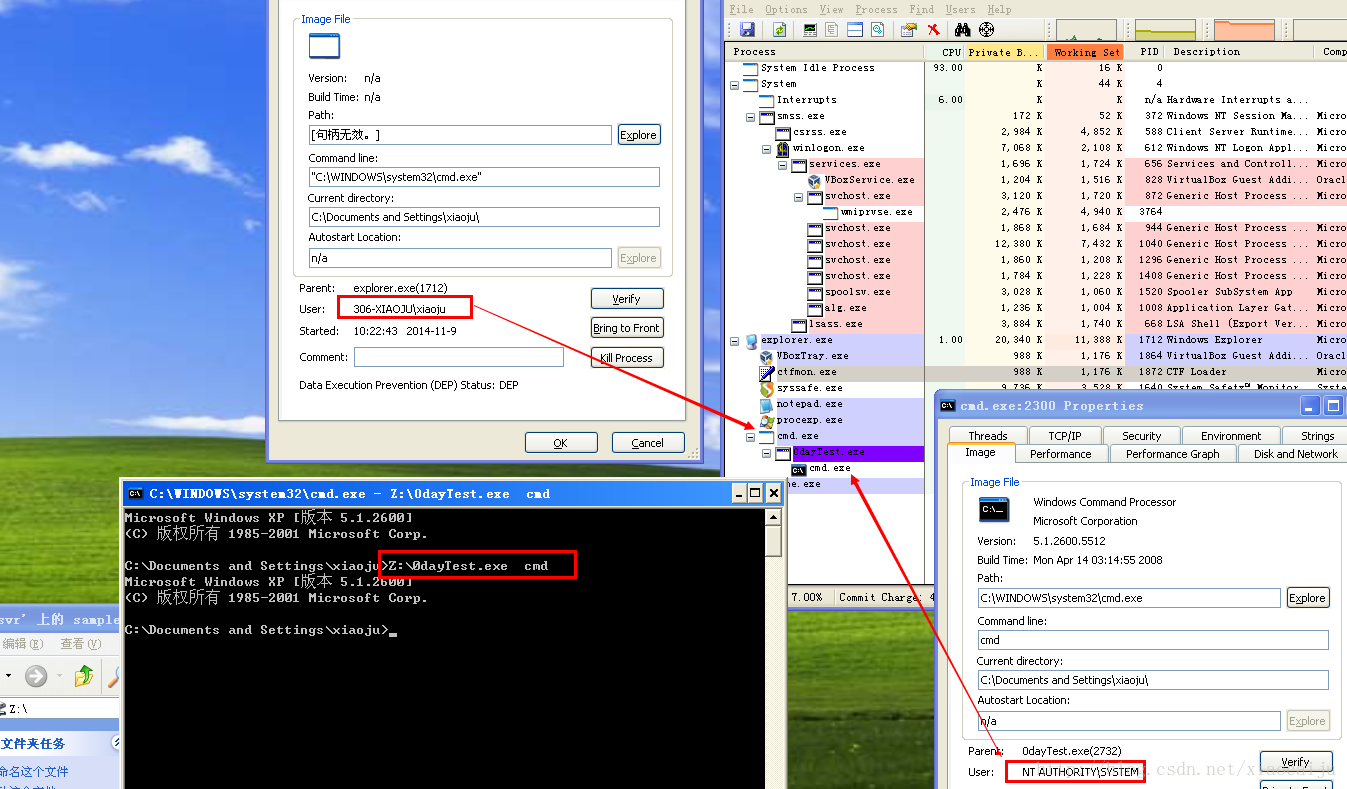Toggle the Show Lower Pane toolbar icon

(x=854, y=30)
